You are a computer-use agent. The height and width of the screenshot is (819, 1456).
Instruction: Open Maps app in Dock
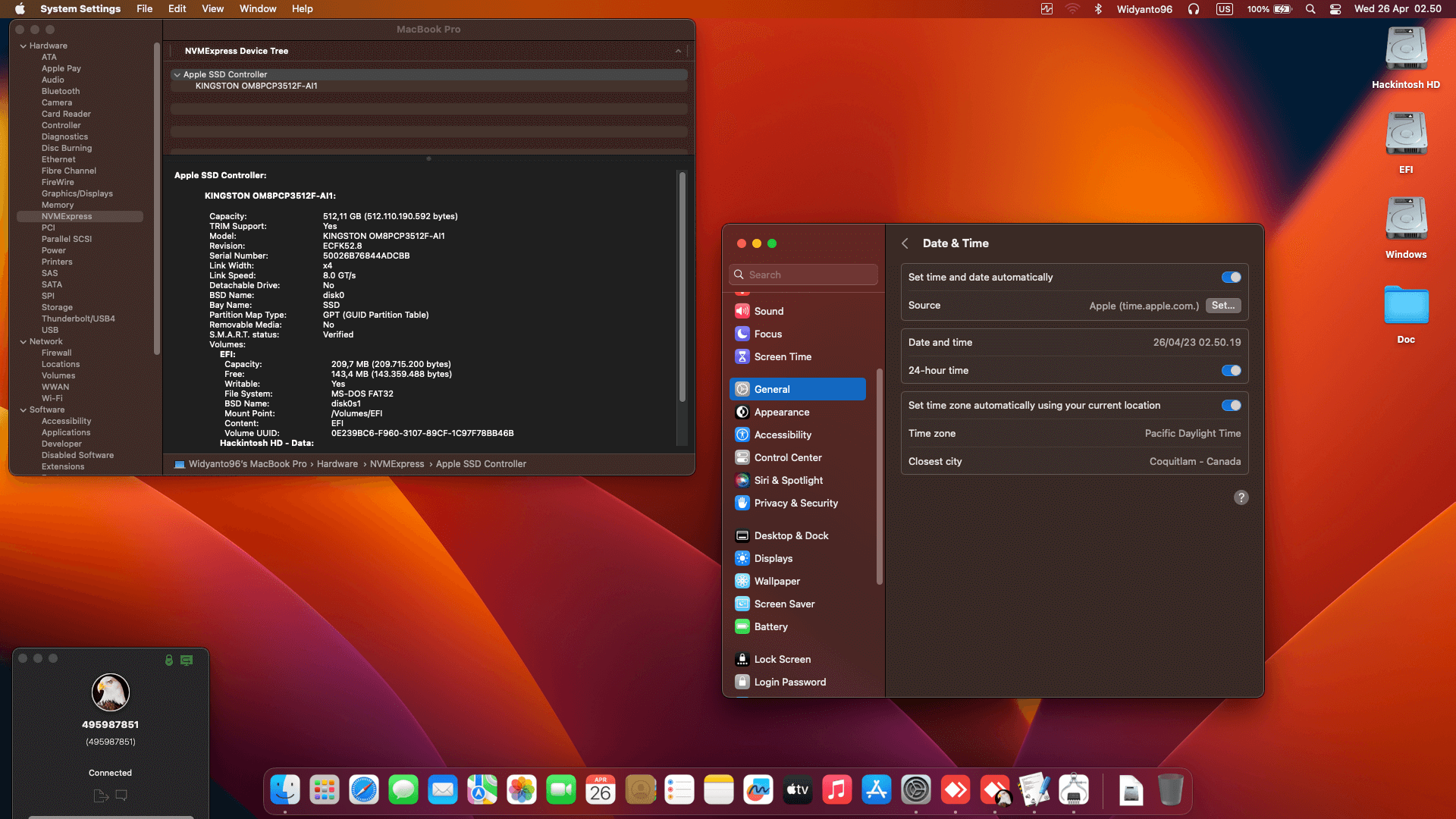[x=482, y=790]
